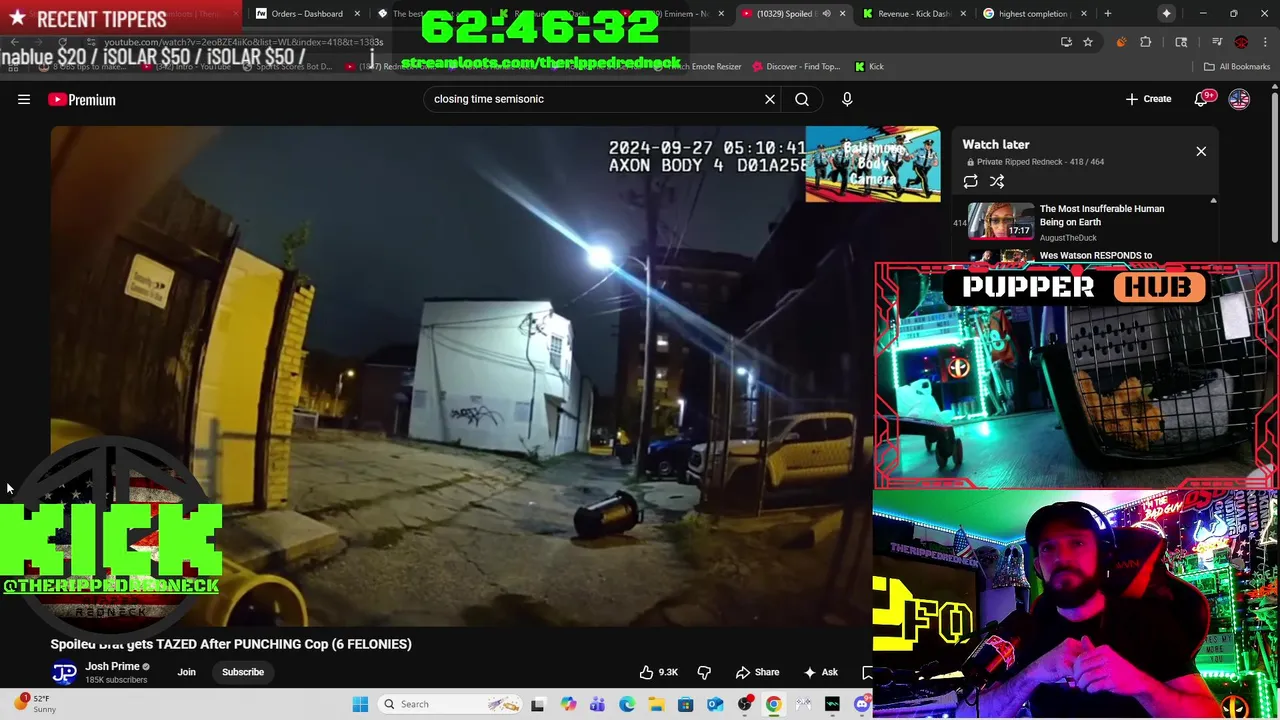Toggle loop playlist

point(970,181)
